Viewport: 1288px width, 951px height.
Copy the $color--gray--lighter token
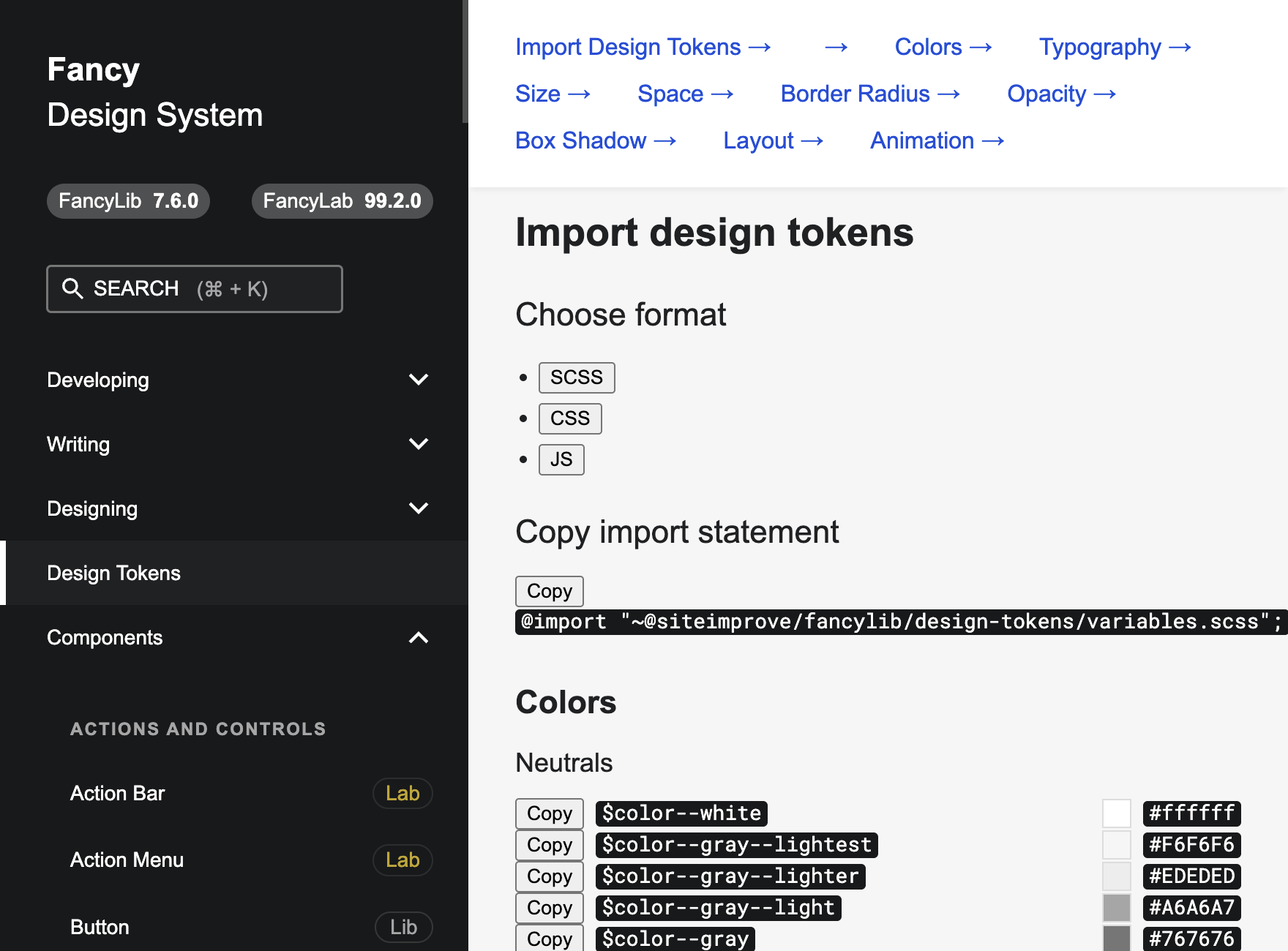pyautogui.click(x=550, y=876)
